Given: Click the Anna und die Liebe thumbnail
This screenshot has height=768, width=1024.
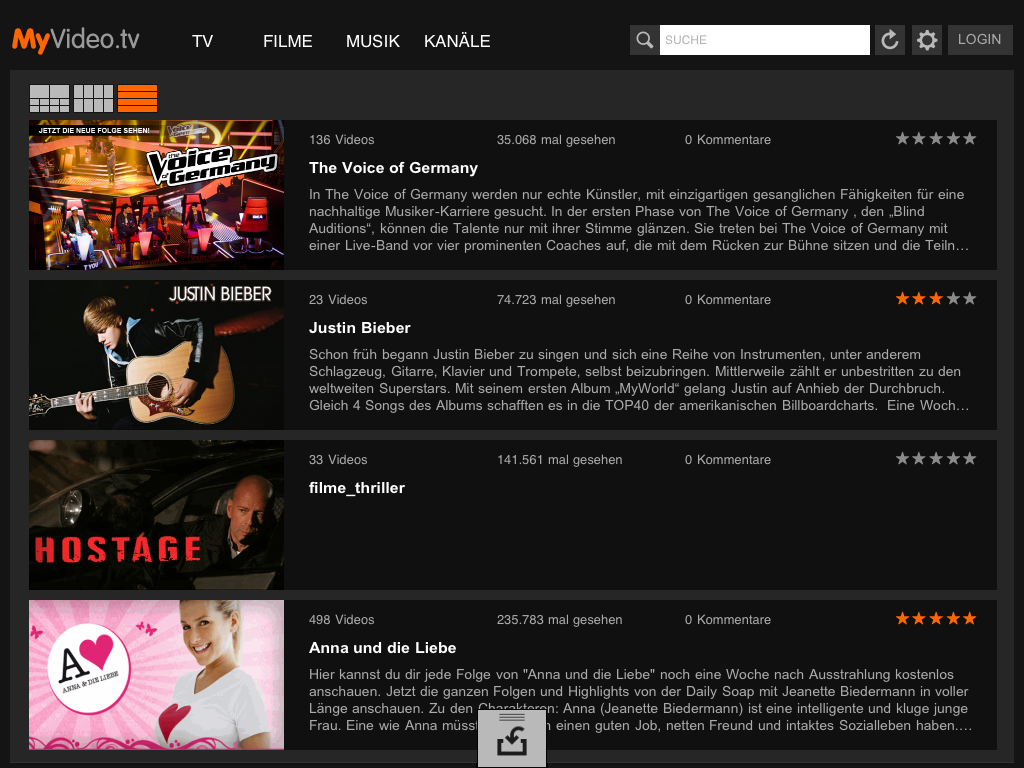Looking at the screenshot, I should 156,674.
